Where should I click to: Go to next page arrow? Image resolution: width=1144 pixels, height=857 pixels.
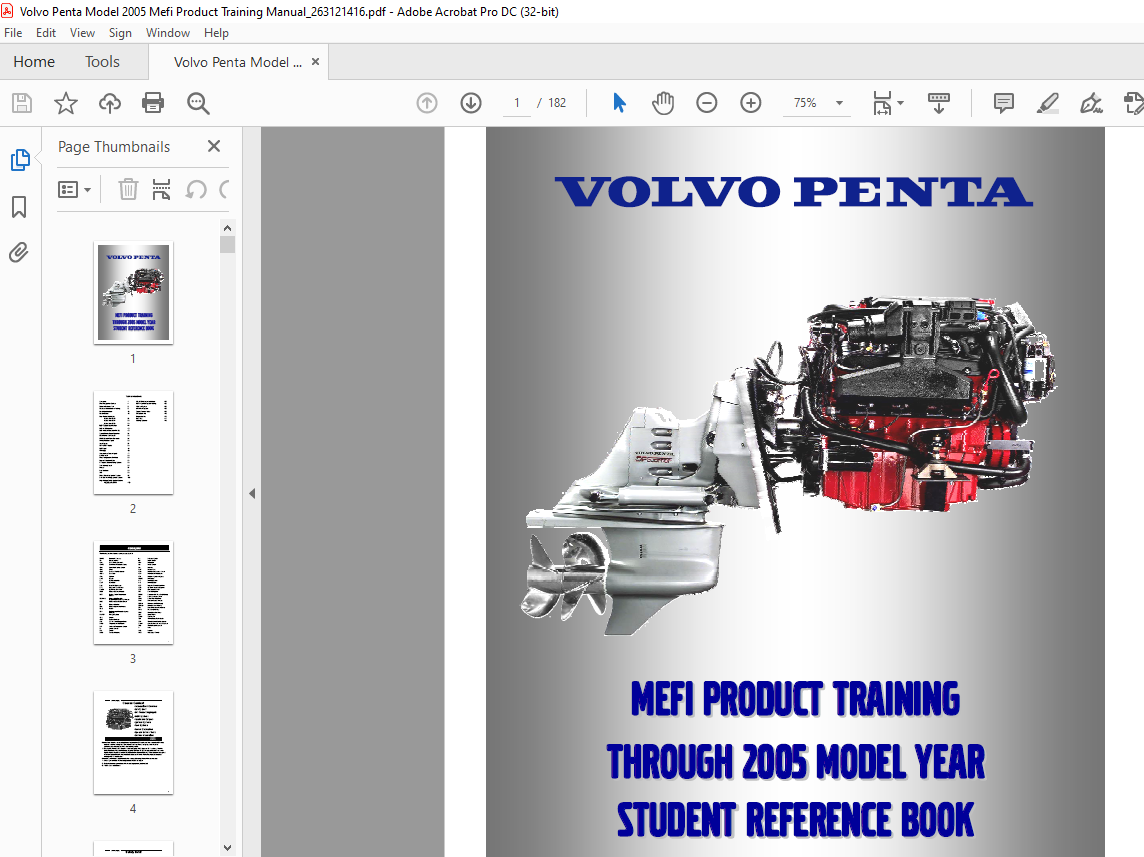click(471, 103)
